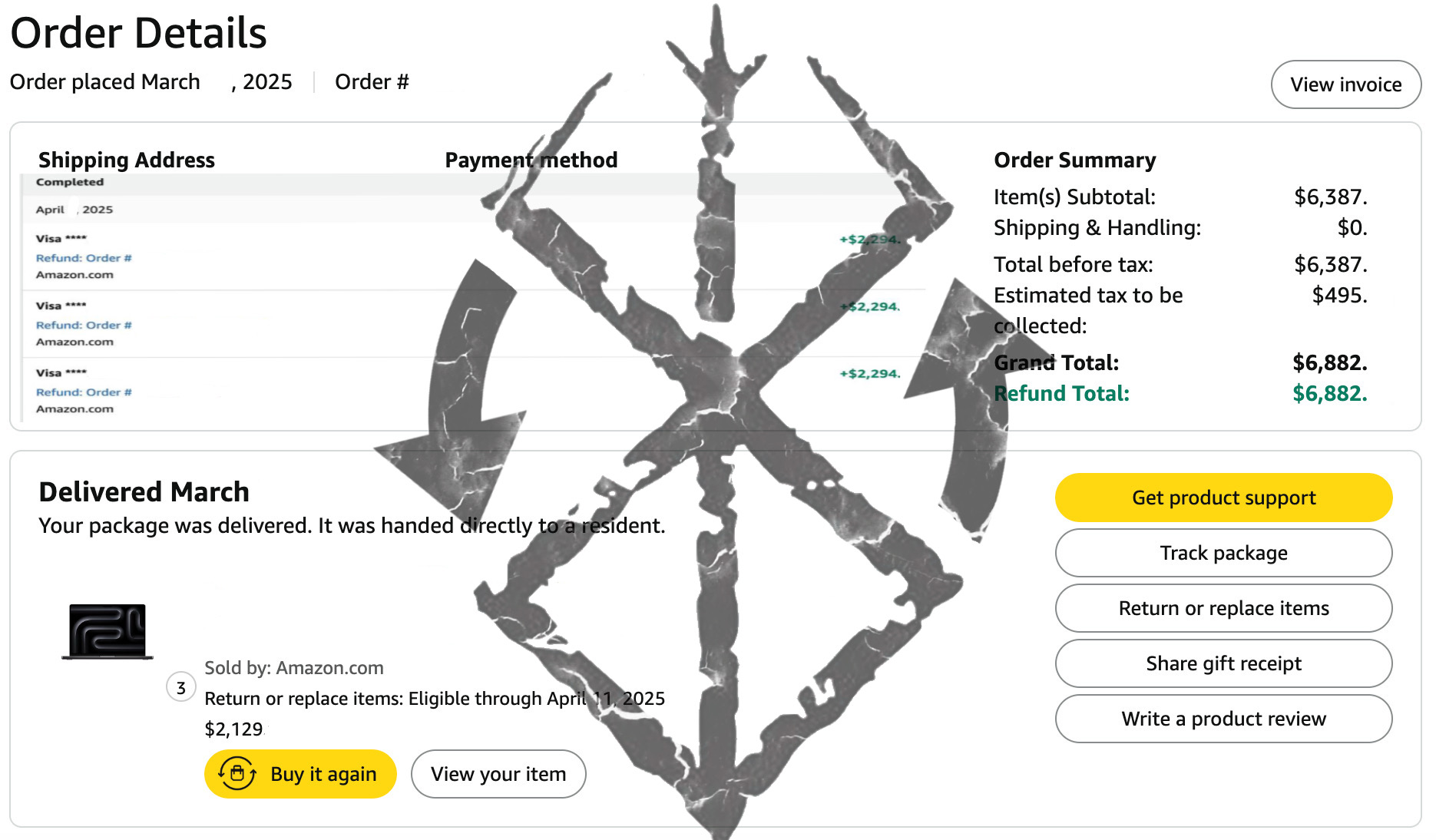
Task: Click the Delivered March heading
Action: click(x=144, y=491)
